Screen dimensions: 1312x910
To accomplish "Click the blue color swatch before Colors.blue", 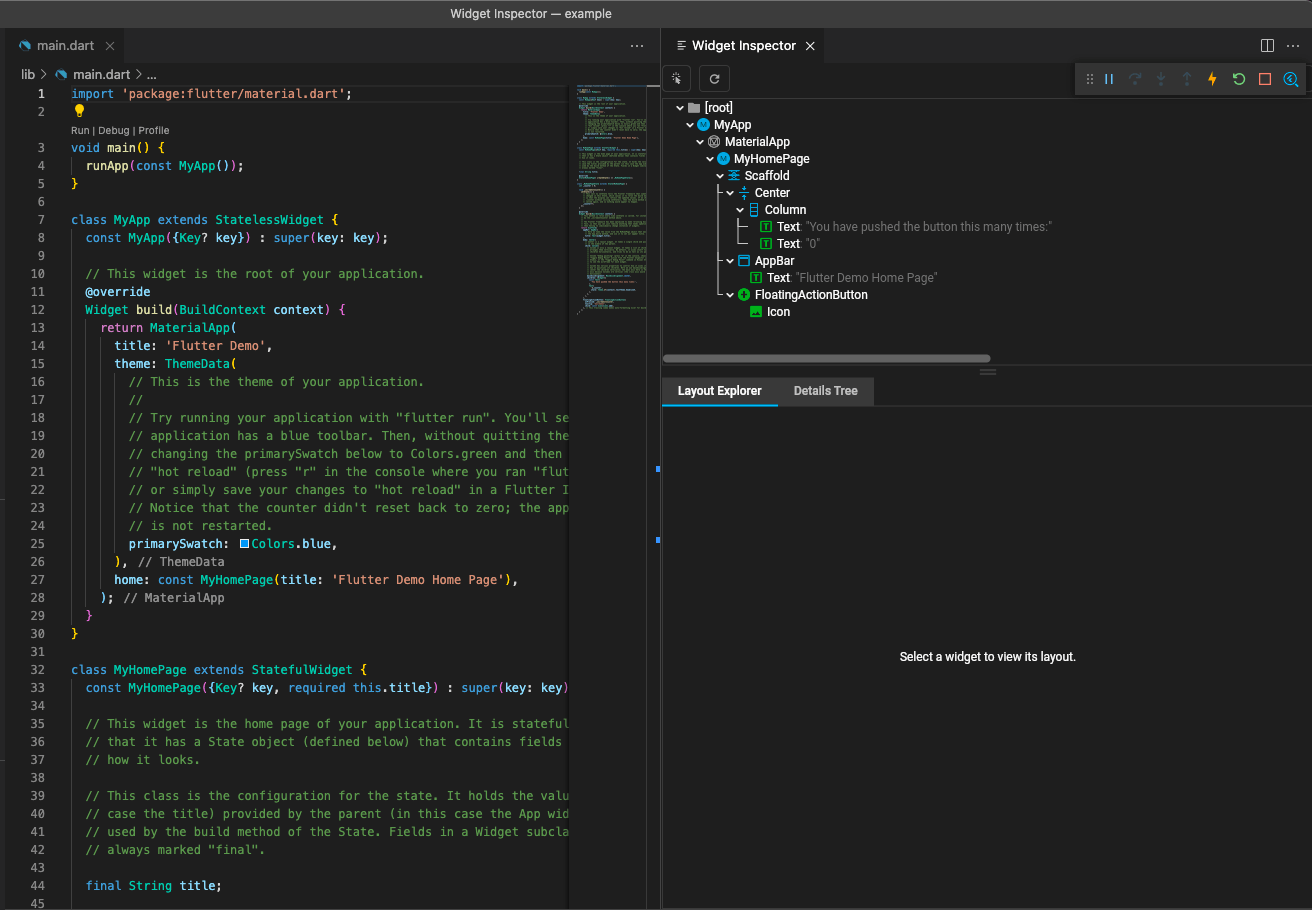I will pos(244,544).
